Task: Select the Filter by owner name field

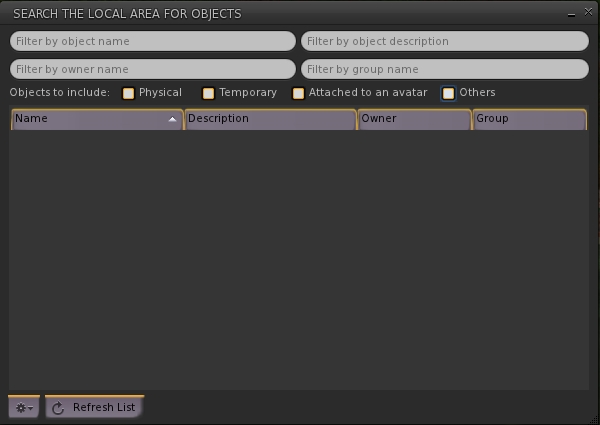Action: coord(152,69)
